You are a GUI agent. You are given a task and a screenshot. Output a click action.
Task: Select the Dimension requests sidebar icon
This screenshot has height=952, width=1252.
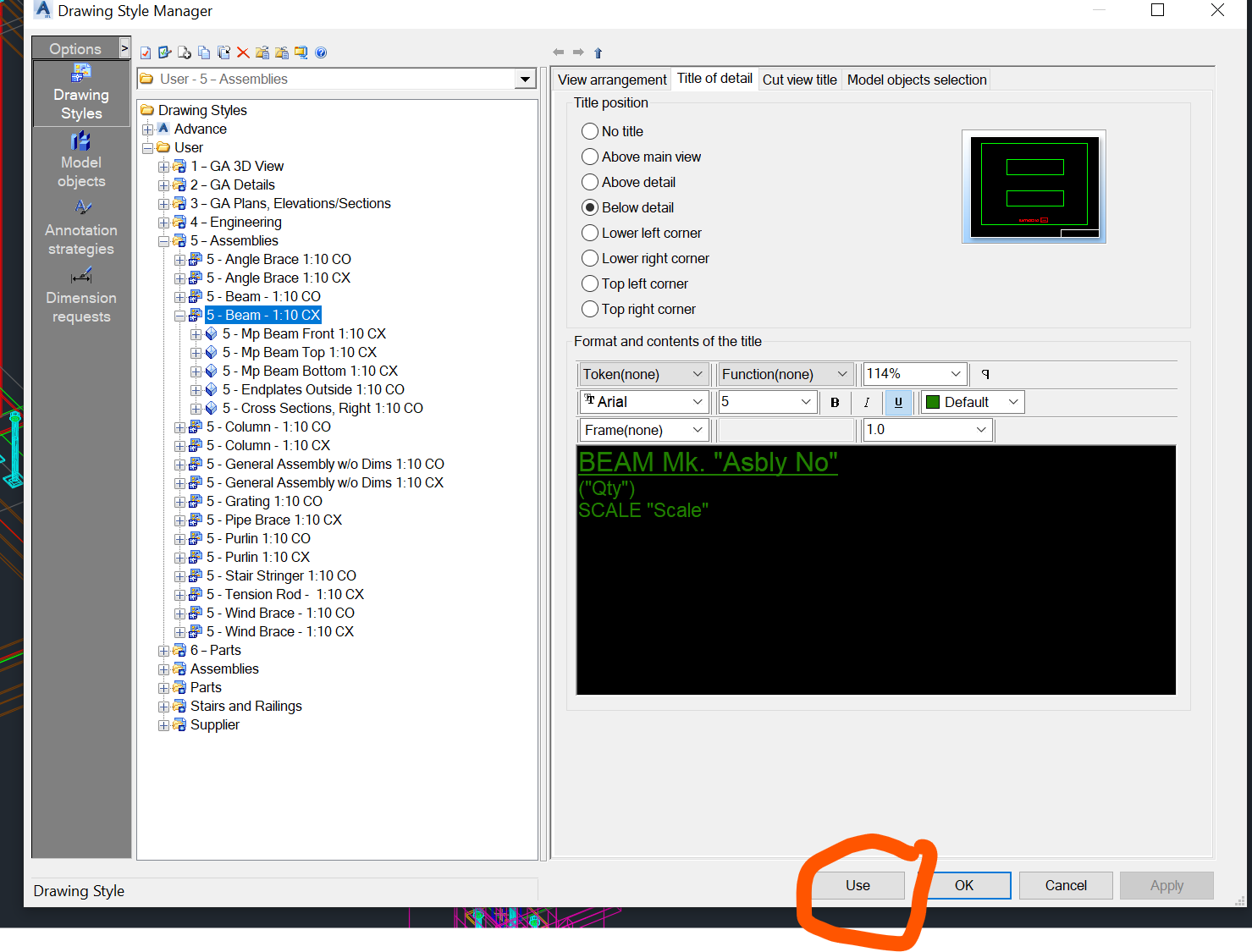tap(80, 294)
